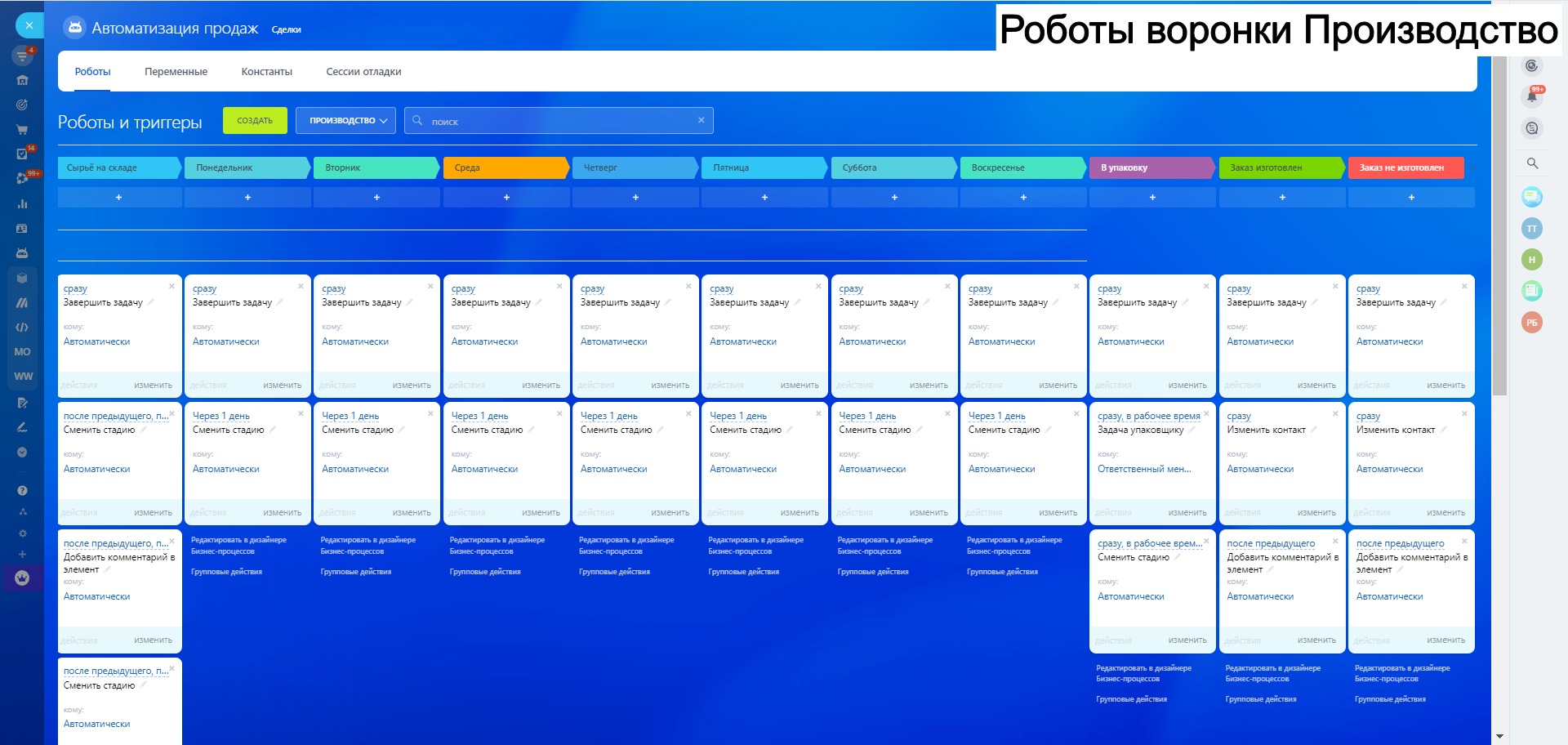
Task: Open the Через 1 день delay under Вторник
Action: point(350,417)
